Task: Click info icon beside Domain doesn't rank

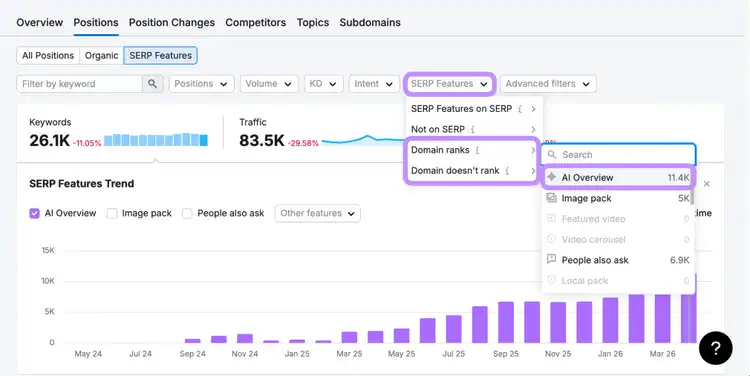Action: 507,171
